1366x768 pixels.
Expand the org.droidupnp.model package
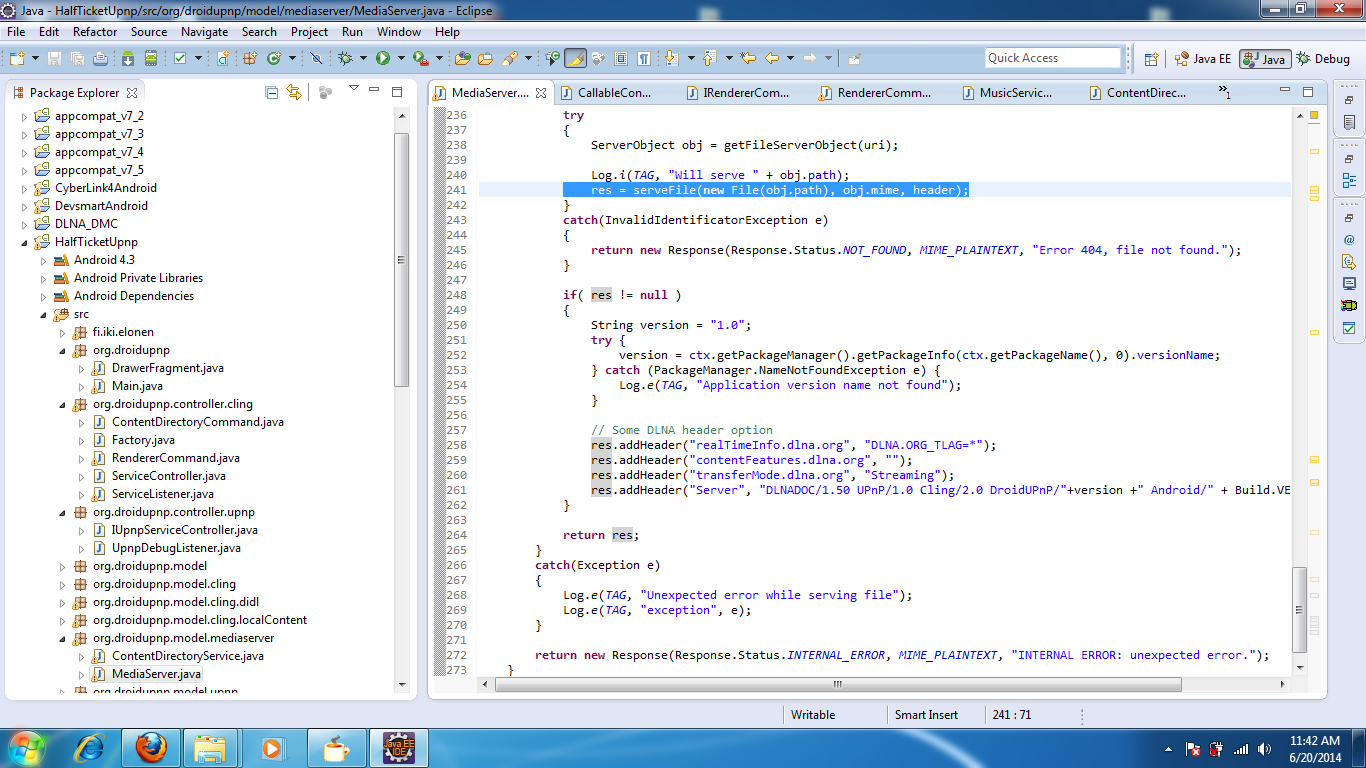(63, 566)
